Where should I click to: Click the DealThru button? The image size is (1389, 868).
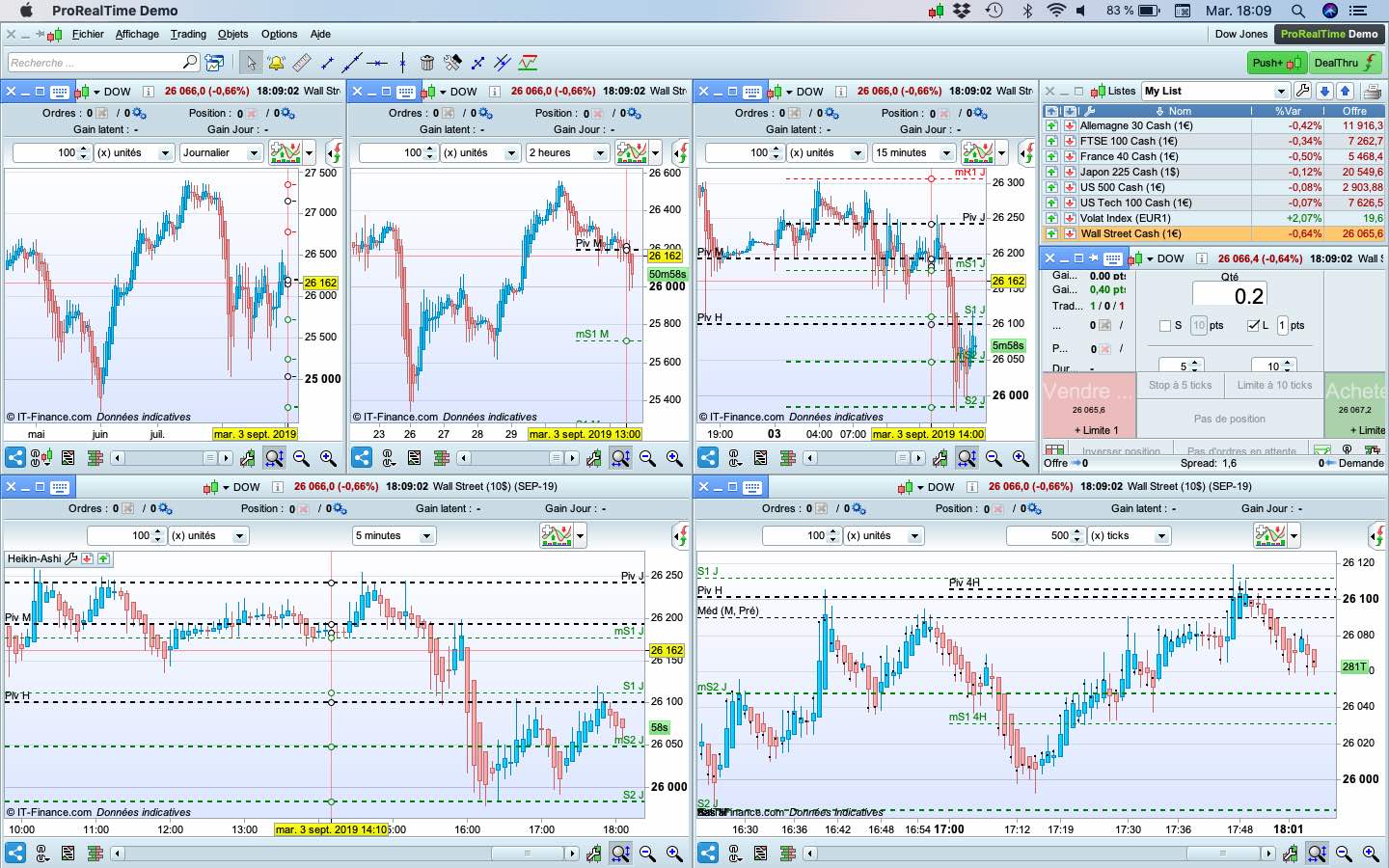click(x=1347, y=63)
